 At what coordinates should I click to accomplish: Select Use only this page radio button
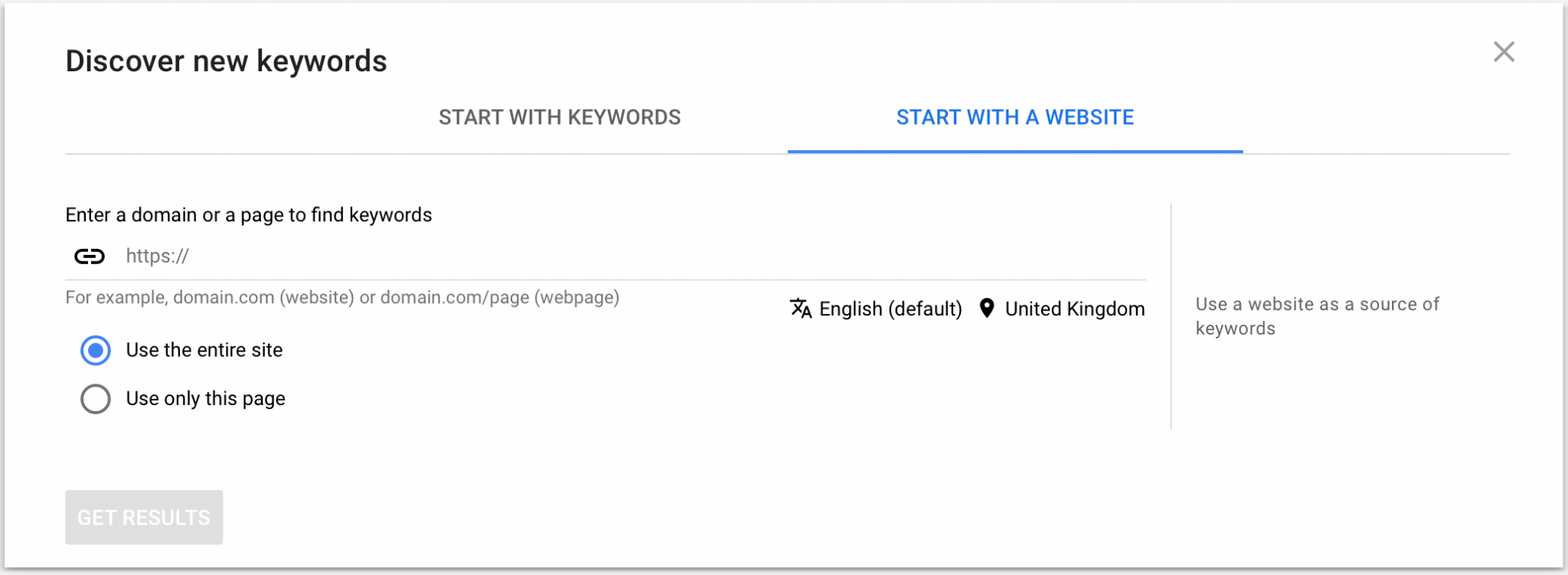pos(96,399)
